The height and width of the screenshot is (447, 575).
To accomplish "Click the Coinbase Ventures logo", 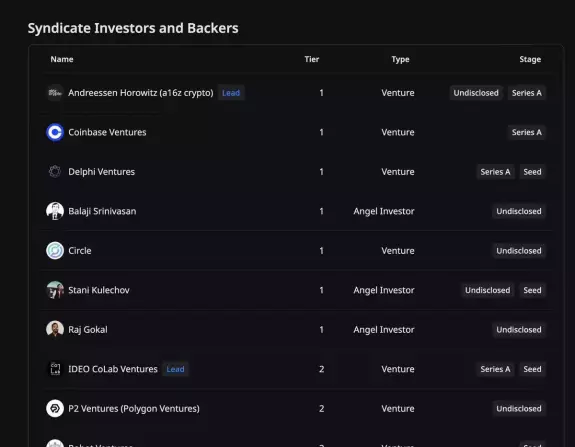I will (x=55, y=132).
